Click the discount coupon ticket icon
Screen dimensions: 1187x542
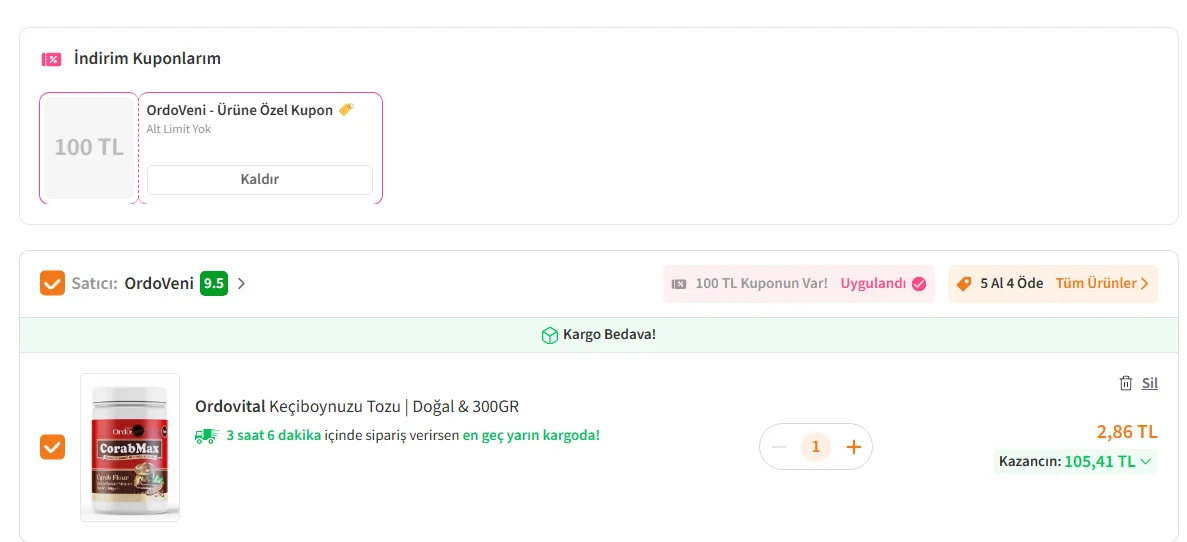point(51,59)
